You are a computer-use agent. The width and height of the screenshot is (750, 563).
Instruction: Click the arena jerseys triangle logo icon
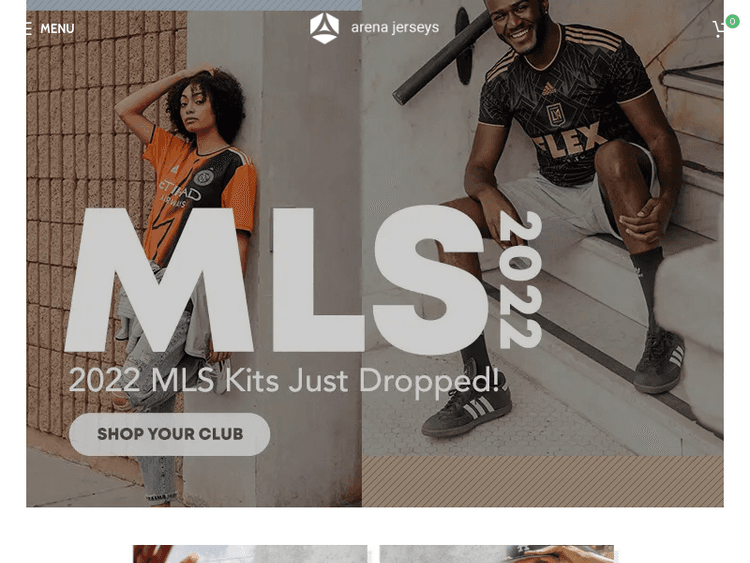point(324,28)
